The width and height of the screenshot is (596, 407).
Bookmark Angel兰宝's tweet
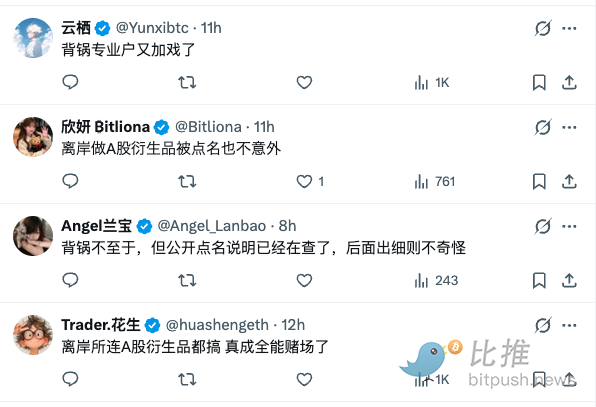click(x=539, y=280)
